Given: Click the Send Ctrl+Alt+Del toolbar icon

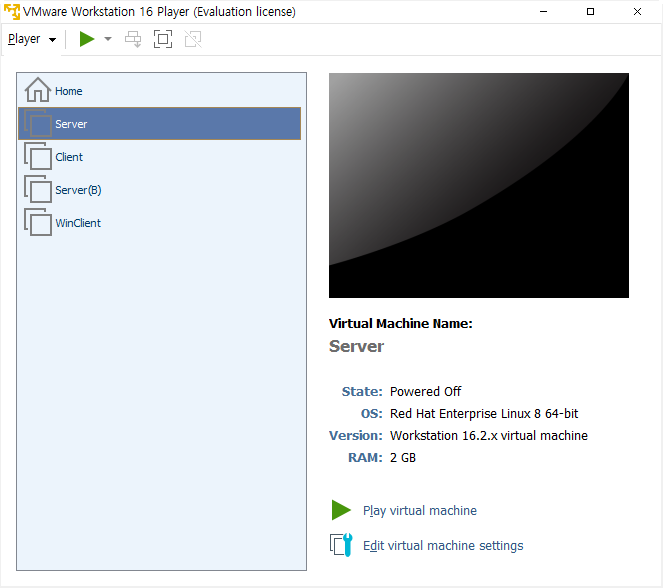Looking at the screenshot, I should click(x=133, y=39).
